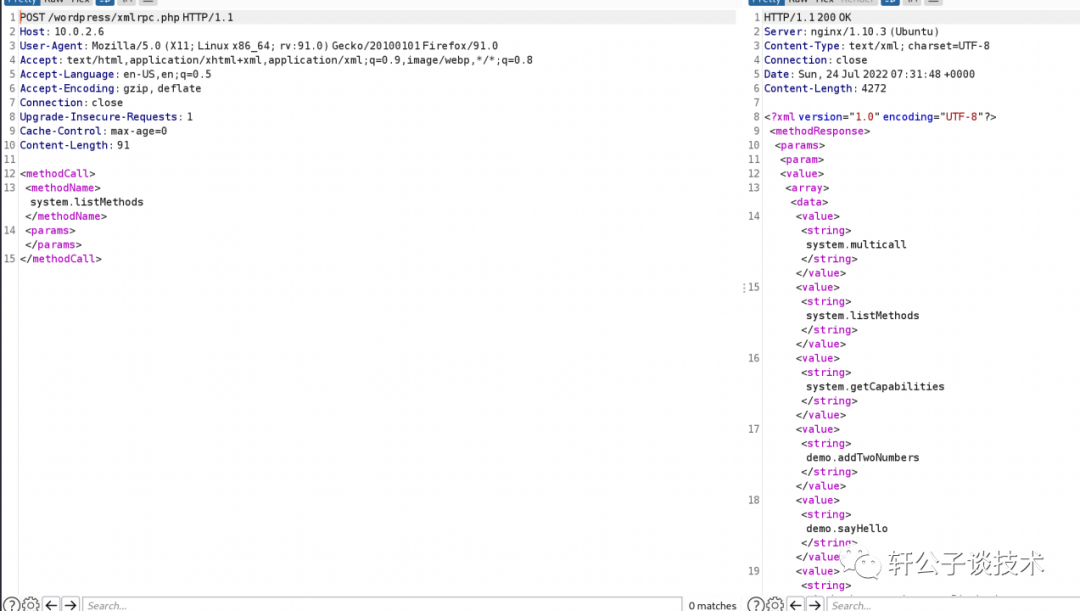Open request search settings gear
The image size is (1080, 611).
(x=31, y=605)
